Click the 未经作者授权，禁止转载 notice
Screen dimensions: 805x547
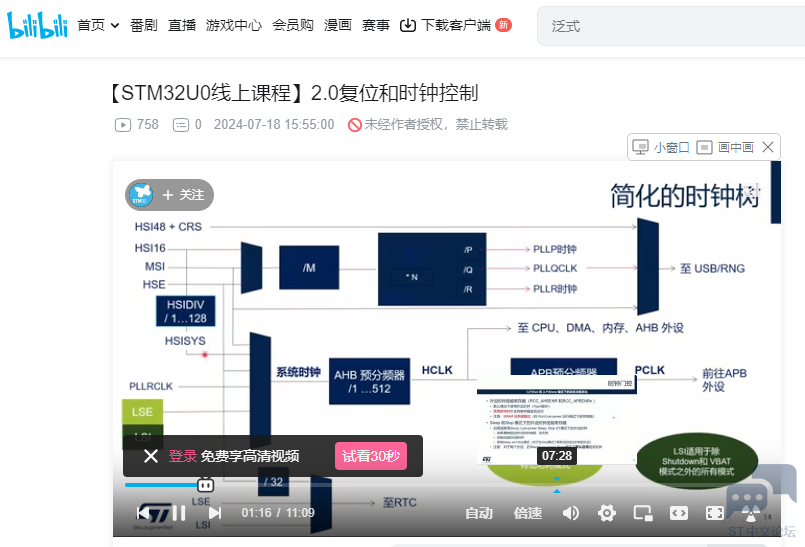pos(428,125)
